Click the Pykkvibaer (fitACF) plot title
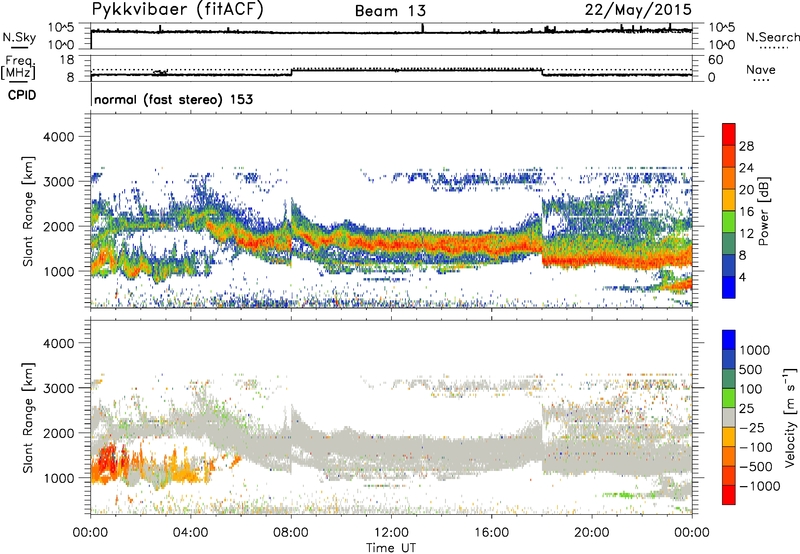This screenshot has height=554, width=800. (x=178, y=10)
